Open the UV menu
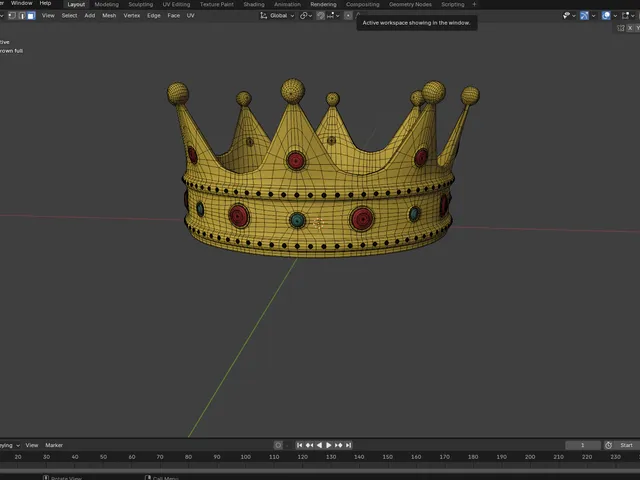This screenshot has height=480, width=640. point(191,16)
